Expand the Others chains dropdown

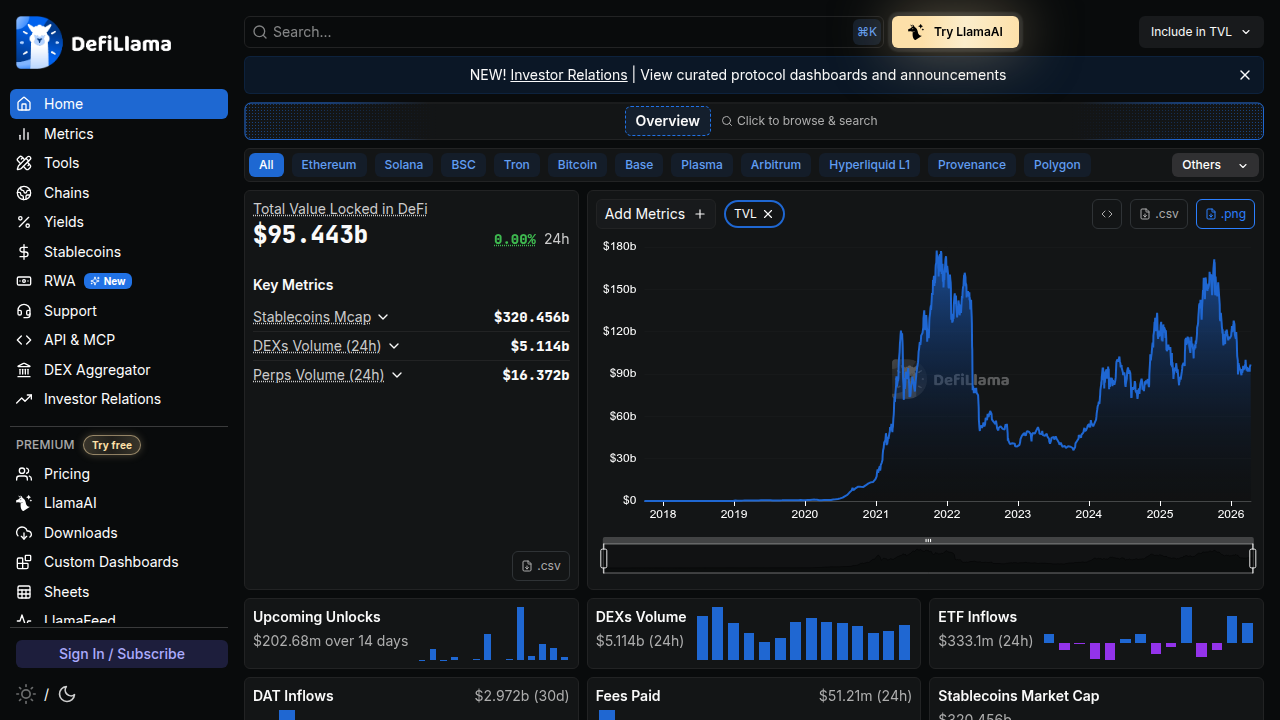click(1215, 164)
